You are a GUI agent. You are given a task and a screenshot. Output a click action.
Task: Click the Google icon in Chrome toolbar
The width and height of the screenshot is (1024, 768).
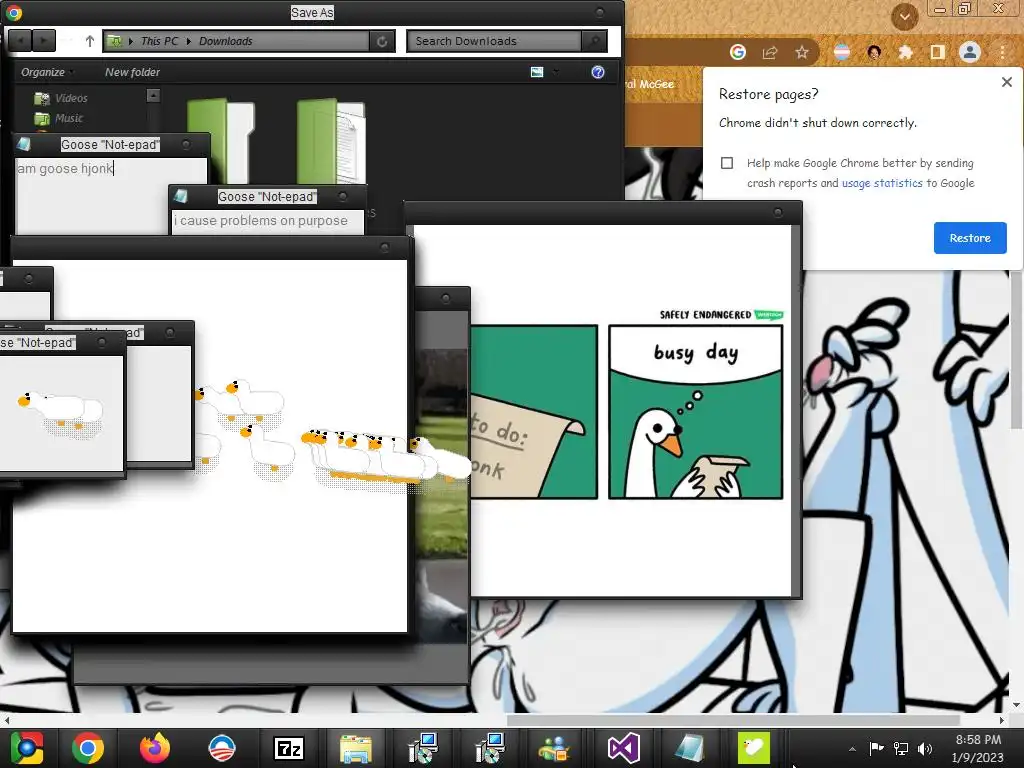[738, 52]
